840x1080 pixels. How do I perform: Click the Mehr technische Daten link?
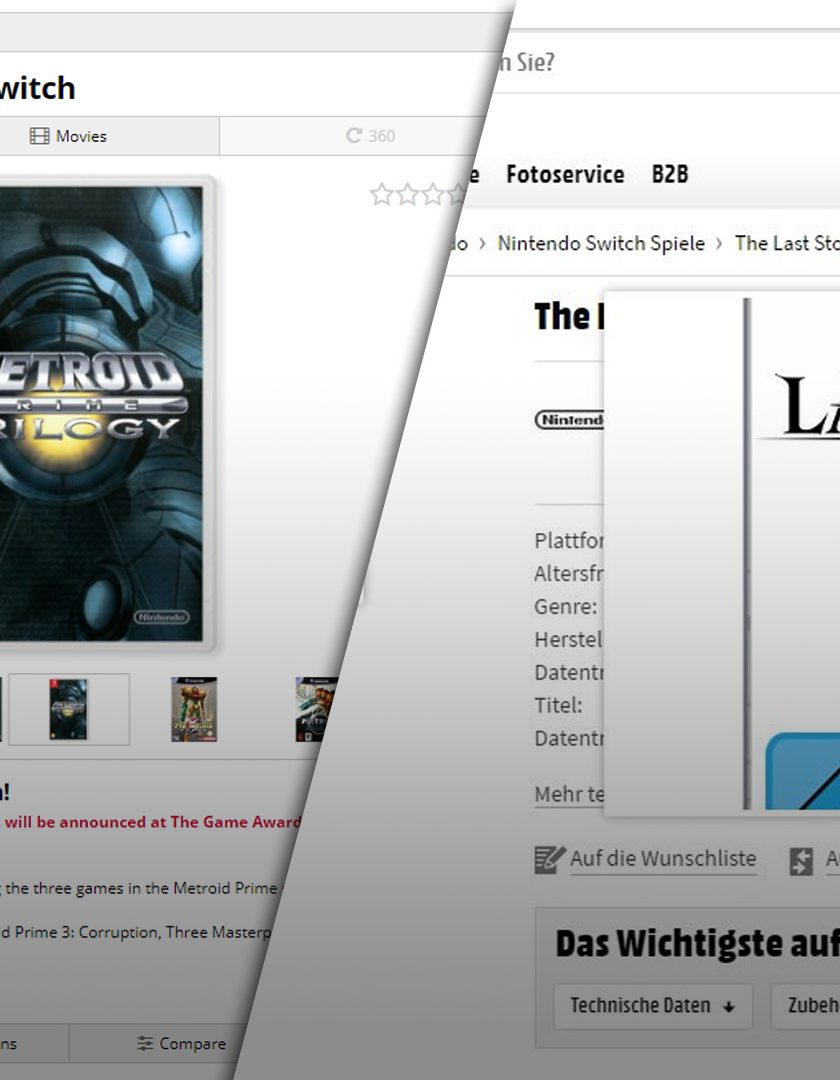pyautogui.click(x=569, y=794)
